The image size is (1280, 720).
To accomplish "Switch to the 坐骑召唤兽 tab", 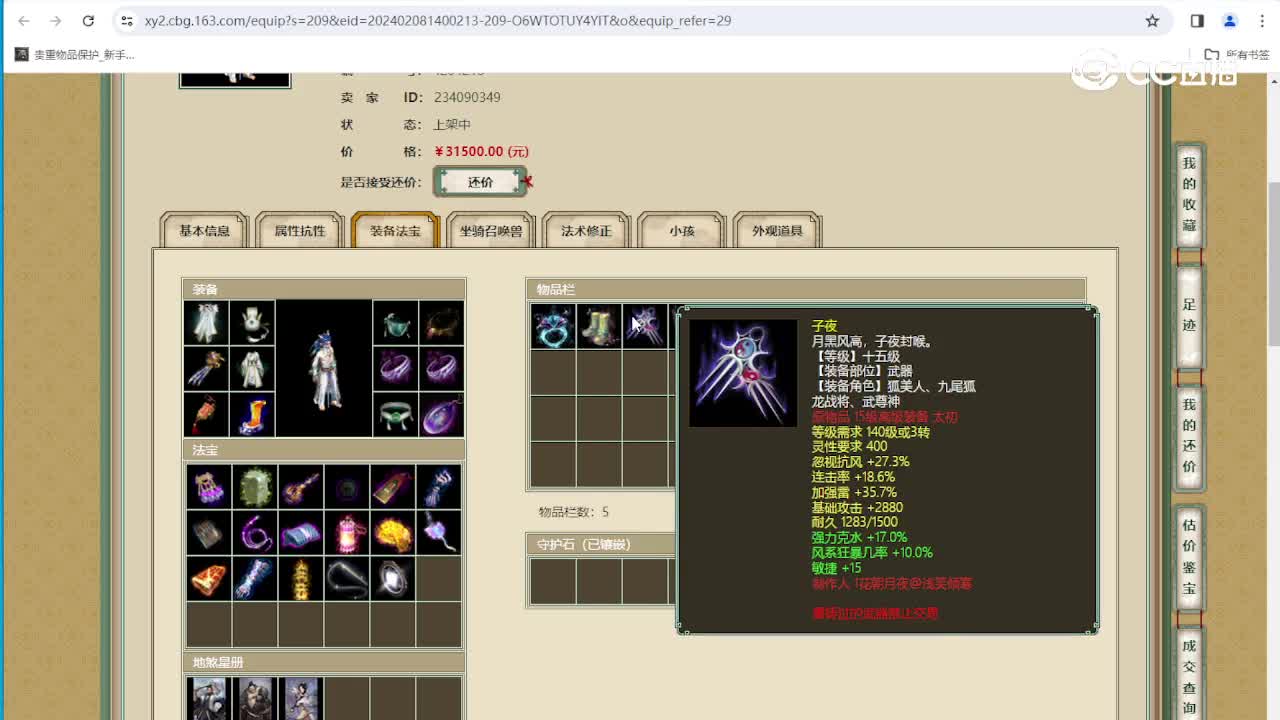I will point(491,231).
